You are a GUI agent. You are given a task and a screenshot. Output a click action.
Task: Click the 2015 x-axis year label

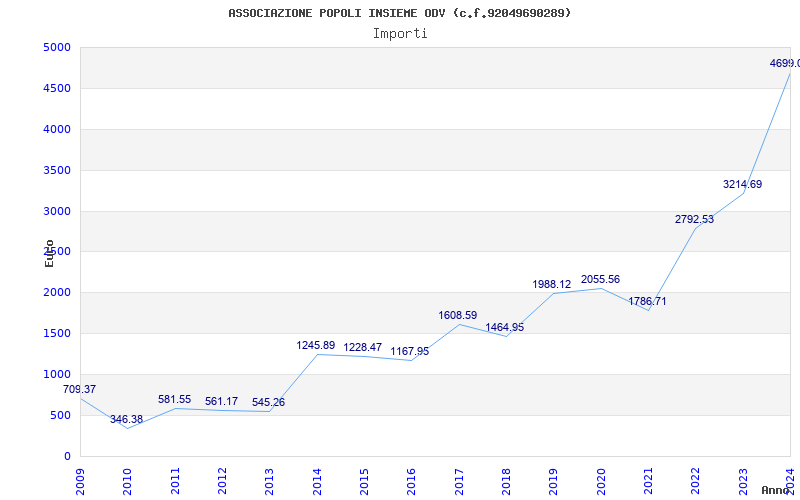pos(364,482)
